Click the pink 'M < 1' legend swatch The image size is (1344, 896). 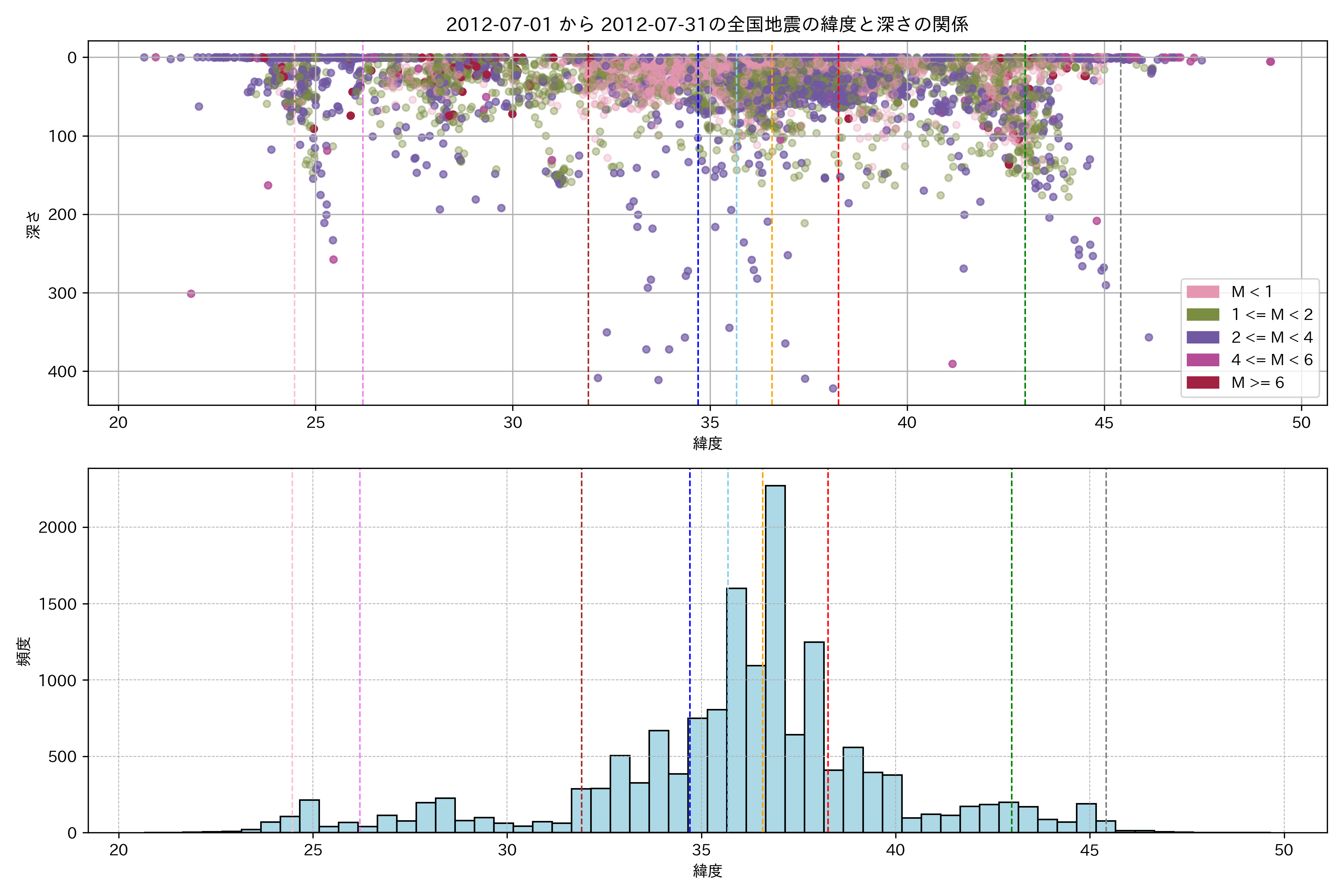click(1202, 292)
